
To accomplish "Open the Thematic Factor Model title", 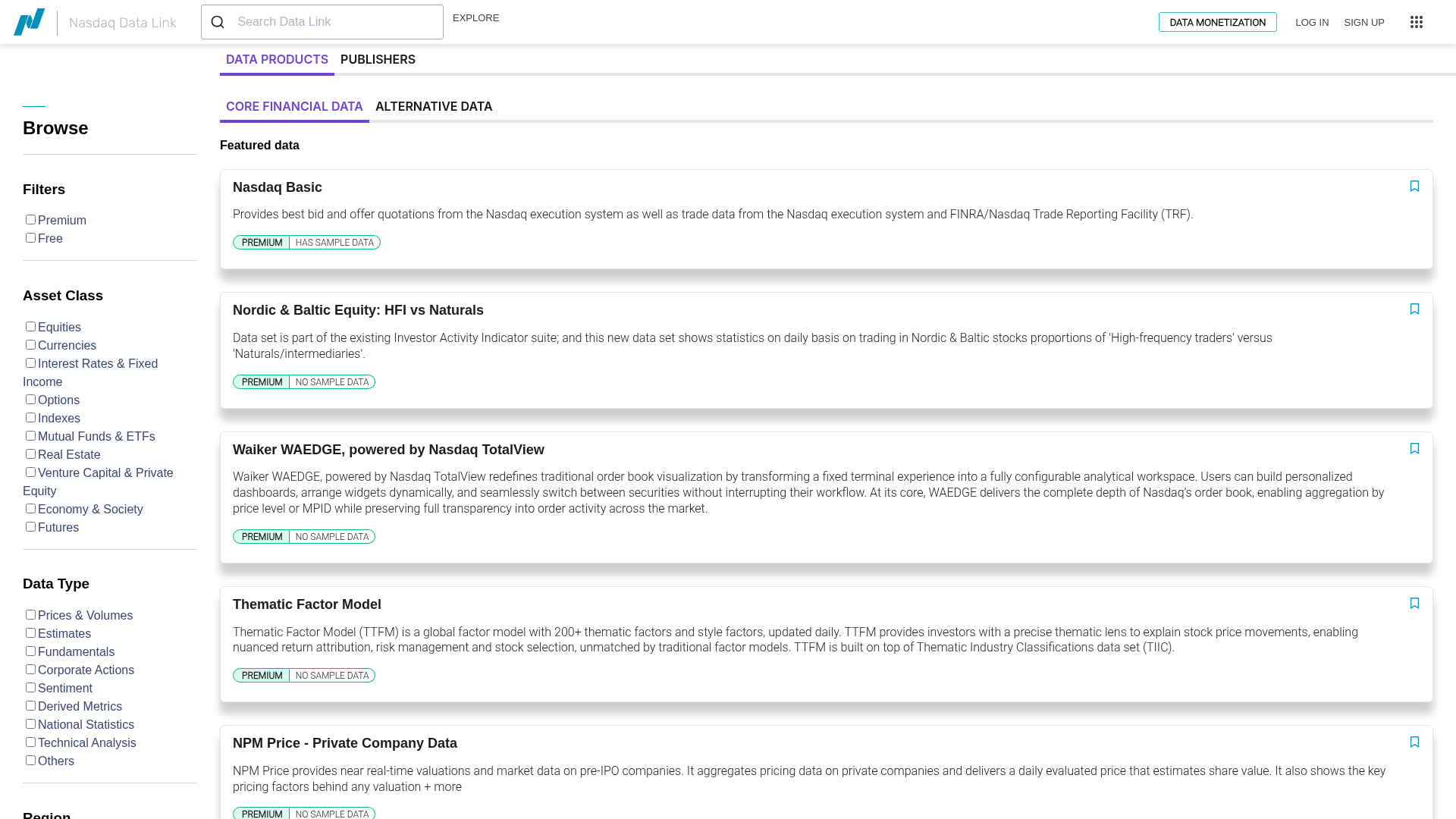I will pyautogui.click(x=307, y=604).
